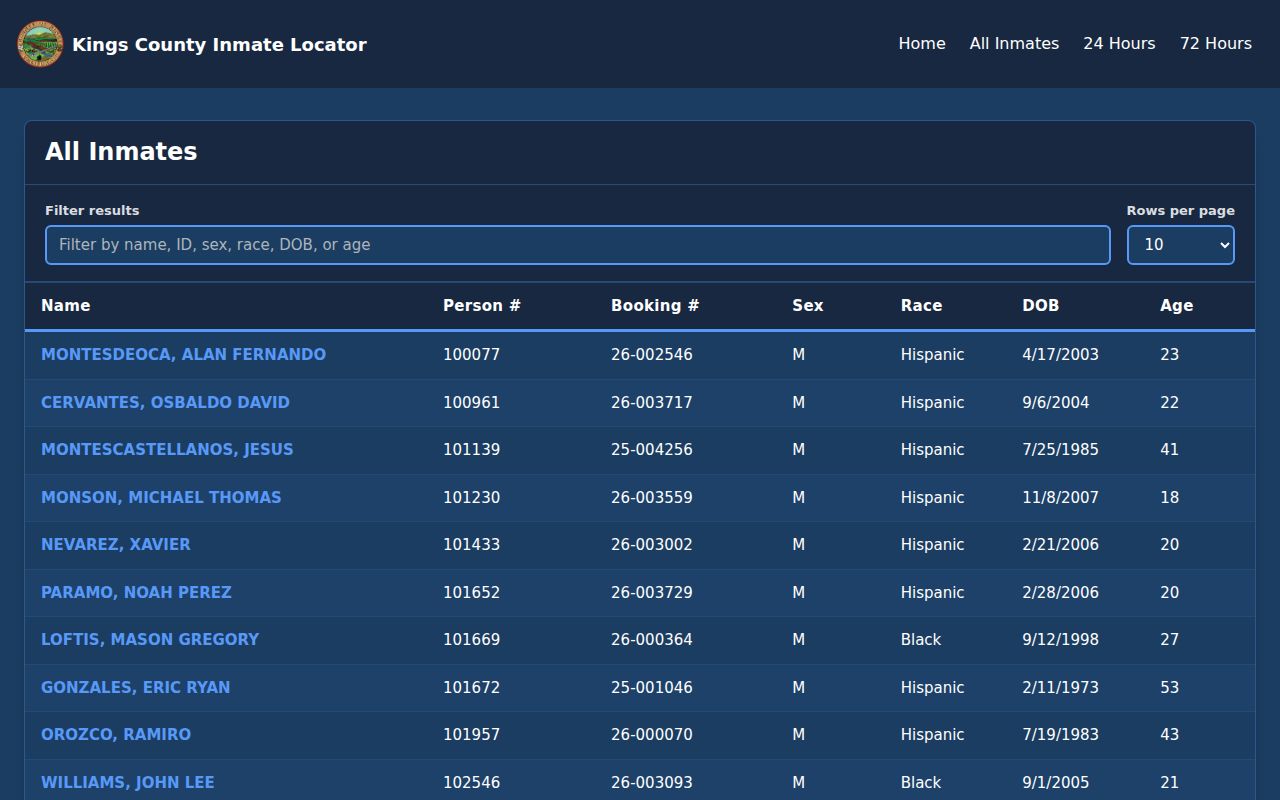This screenshot has height=800, width=1280.
Task: Open record for LOFTIS, MASON GREGORY
Action: click(x=150, y=640)
